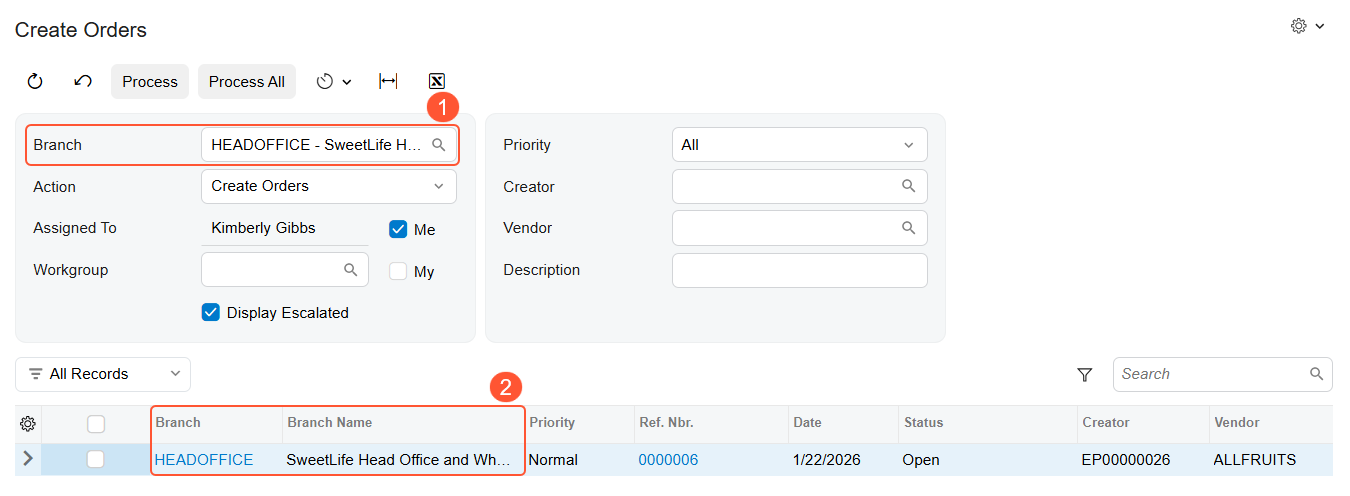Click the Fit to Screen columns icon
Viewport: 1350px width, 496px height.
(388, 82)
